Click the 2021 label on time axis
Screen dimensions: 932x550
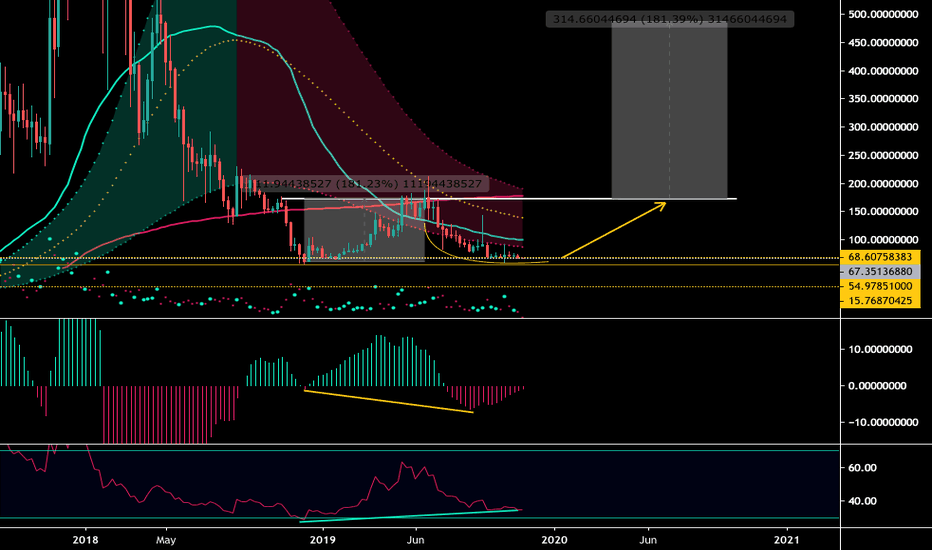click(x=787, y=540)
